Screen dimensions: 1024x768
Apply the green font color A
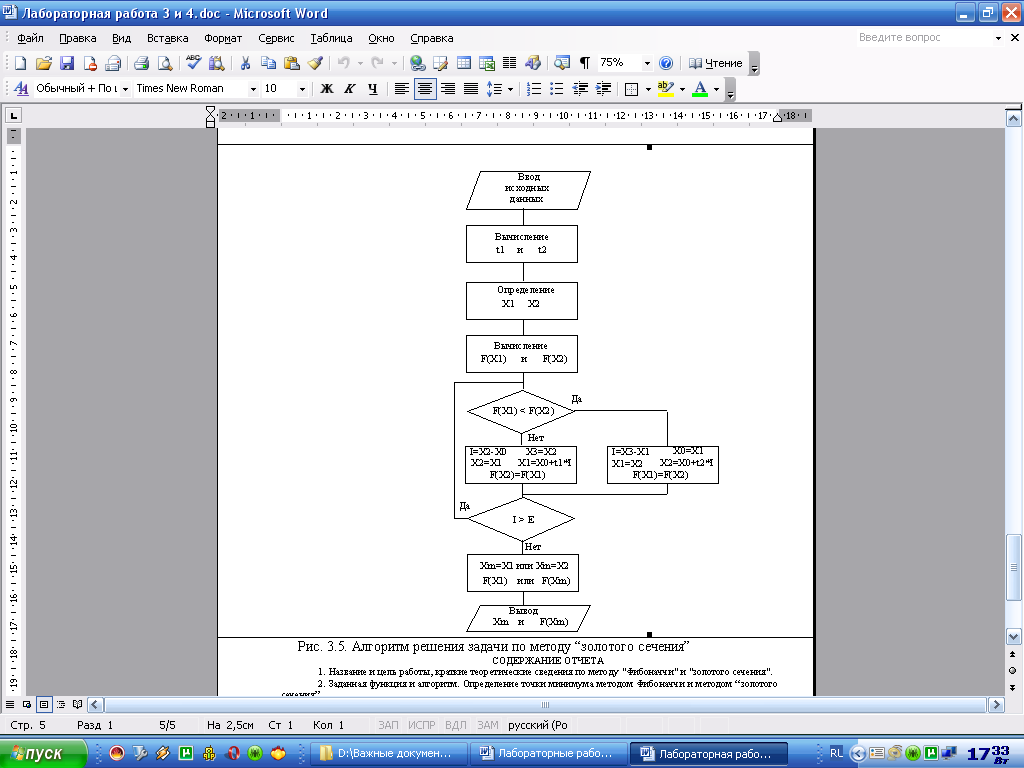point(699,88)
